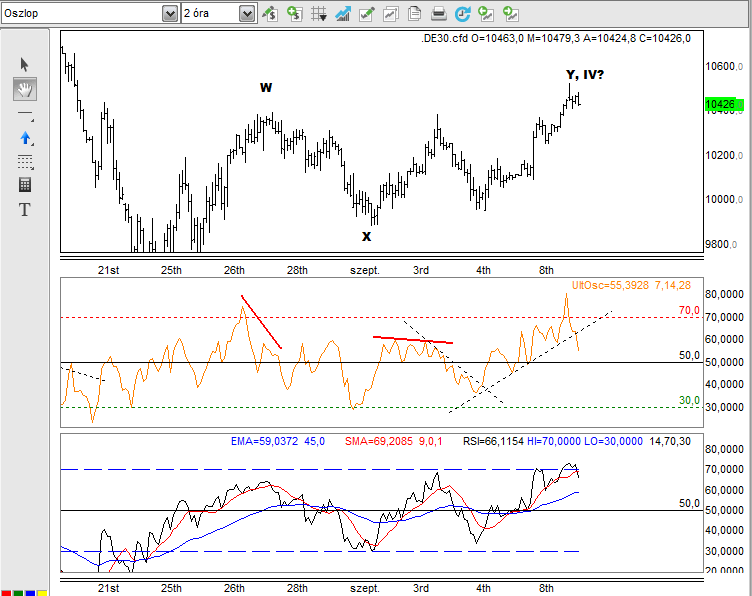Open the calculator tool

(x=24, y=185)
